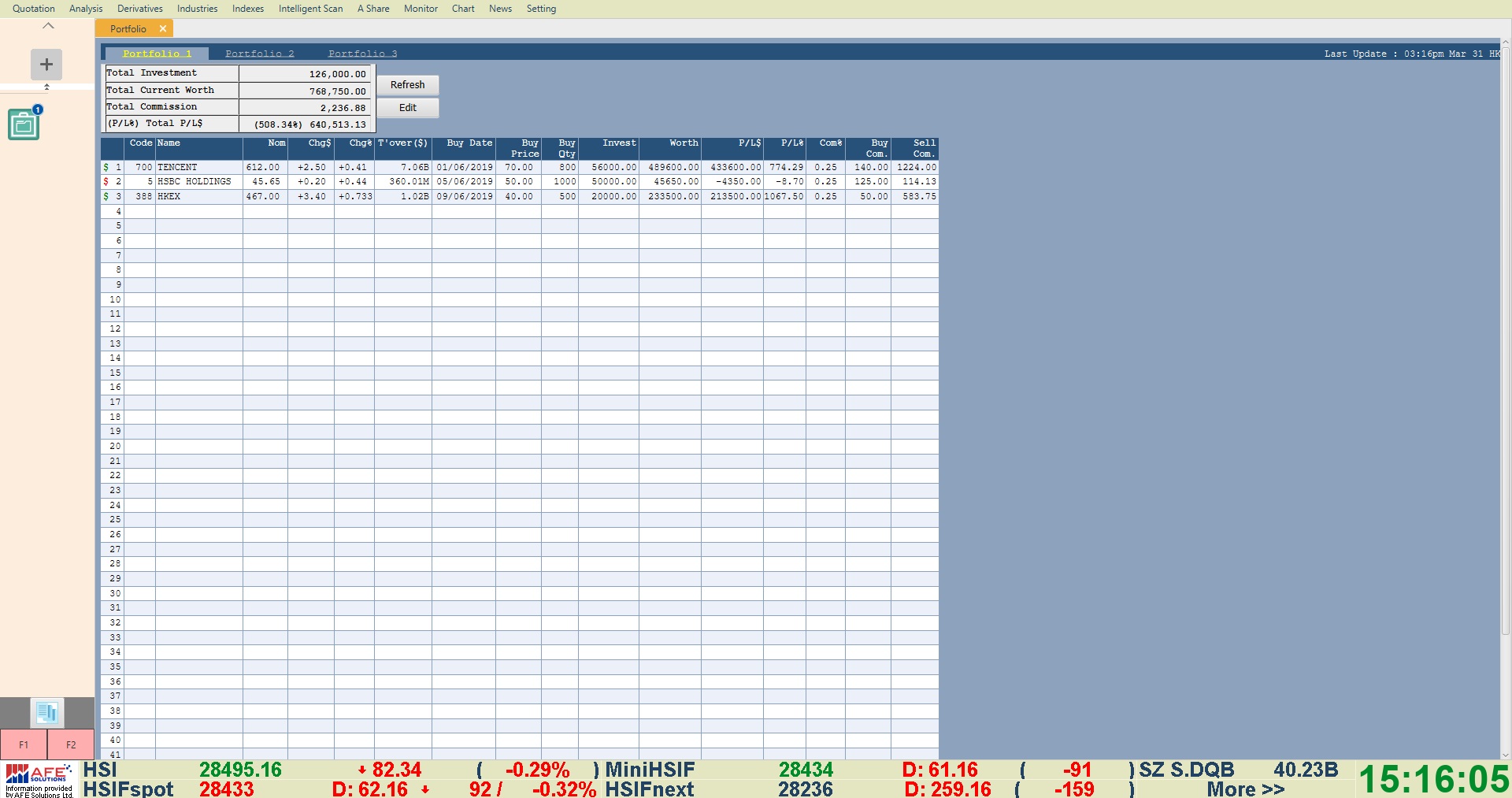Viewport: 1512px width, 798px height.
Task: Click the 09/06/2019 buy date cell
Action: [464, 196]
